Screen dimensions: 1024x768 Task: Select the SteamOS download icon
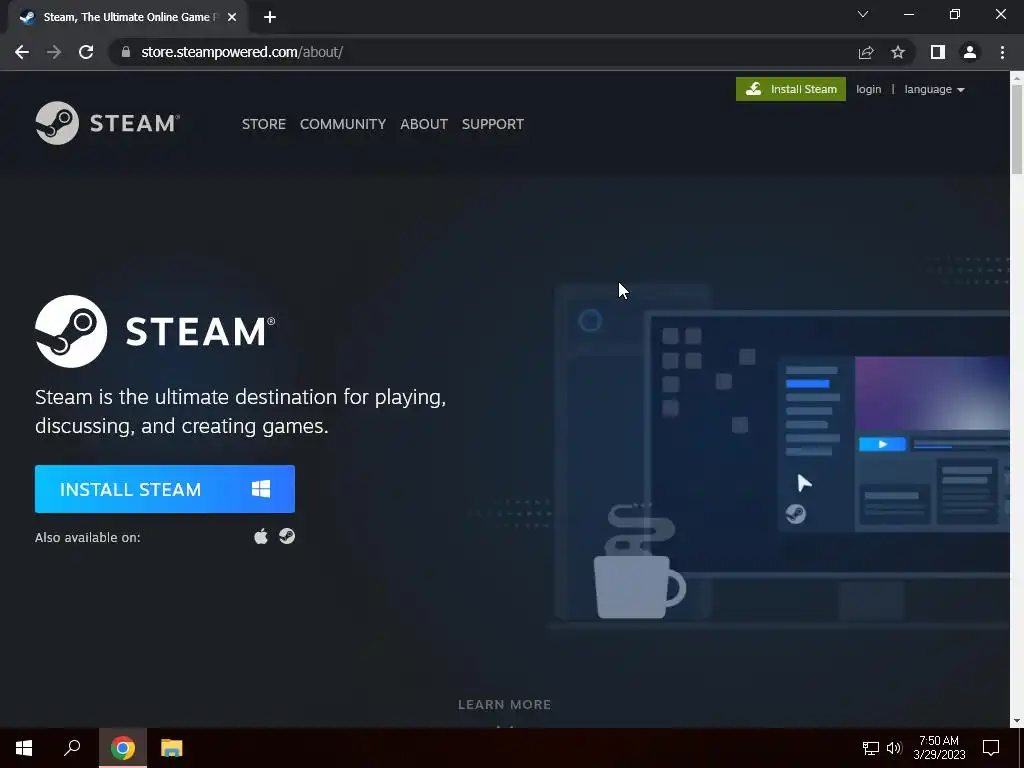pyautogui.click(x=287, y=537)
